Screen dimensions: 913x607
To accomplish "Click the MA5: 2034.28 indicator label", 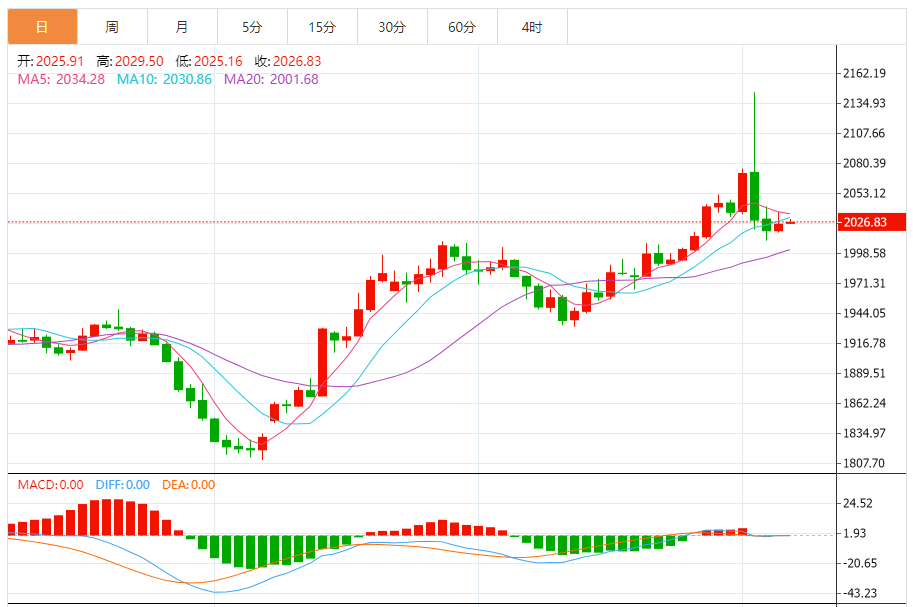I will click(x=61, y=79).
